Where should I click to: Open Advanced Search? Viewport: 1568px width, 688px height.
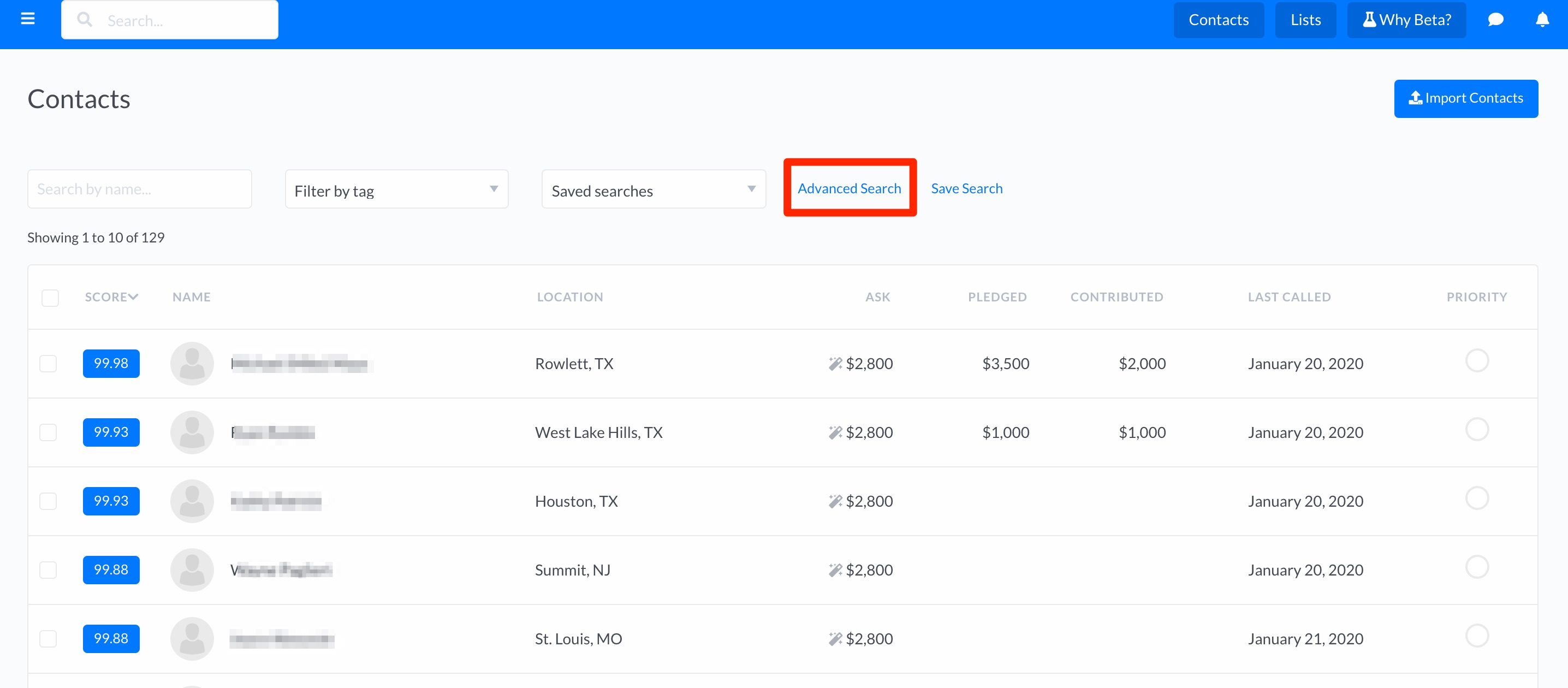pos(849,189)
